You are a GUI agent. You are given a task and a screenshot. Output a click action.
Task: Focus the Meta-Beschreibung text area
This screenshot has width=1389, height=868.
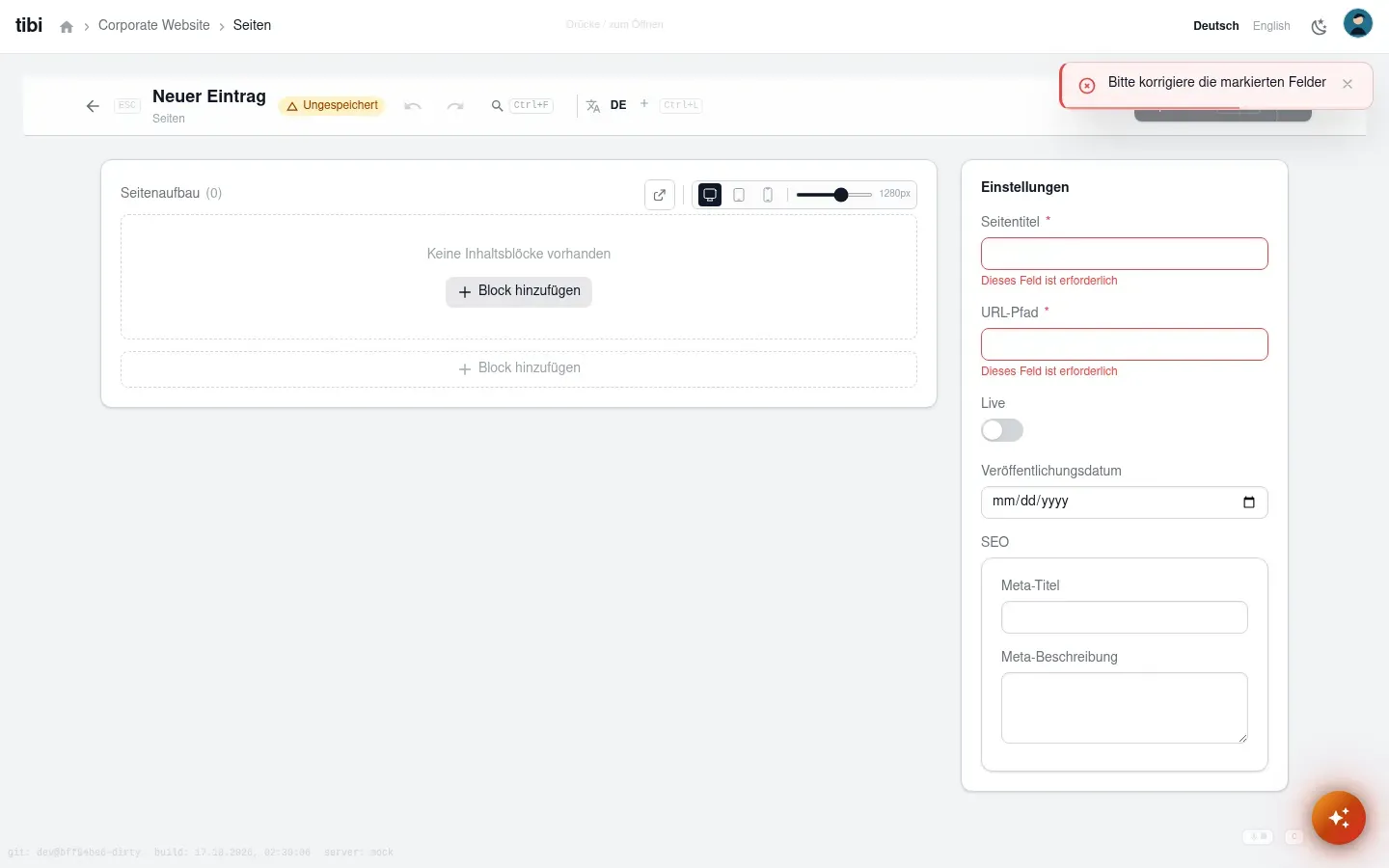[x=1125, y=708]
